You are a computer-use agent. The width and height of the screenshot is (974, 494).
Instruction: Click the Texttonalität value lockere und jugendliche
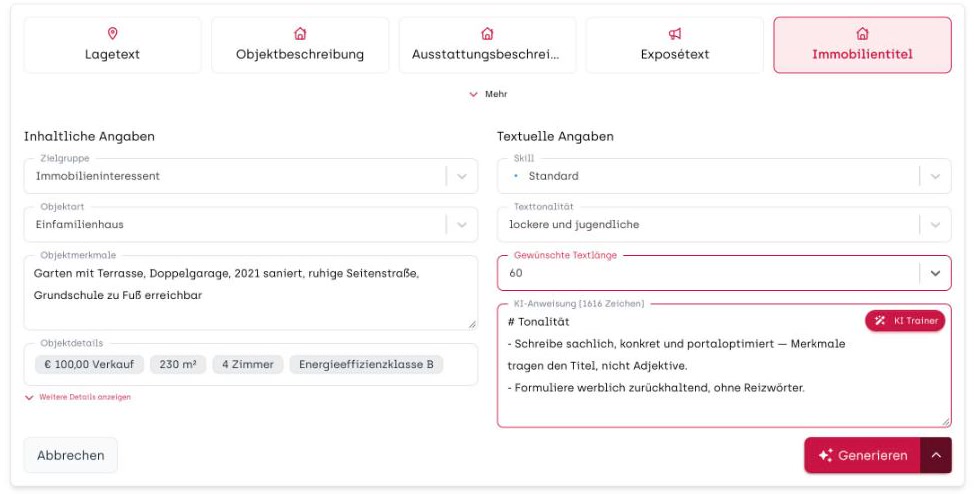tap(574, 224)
